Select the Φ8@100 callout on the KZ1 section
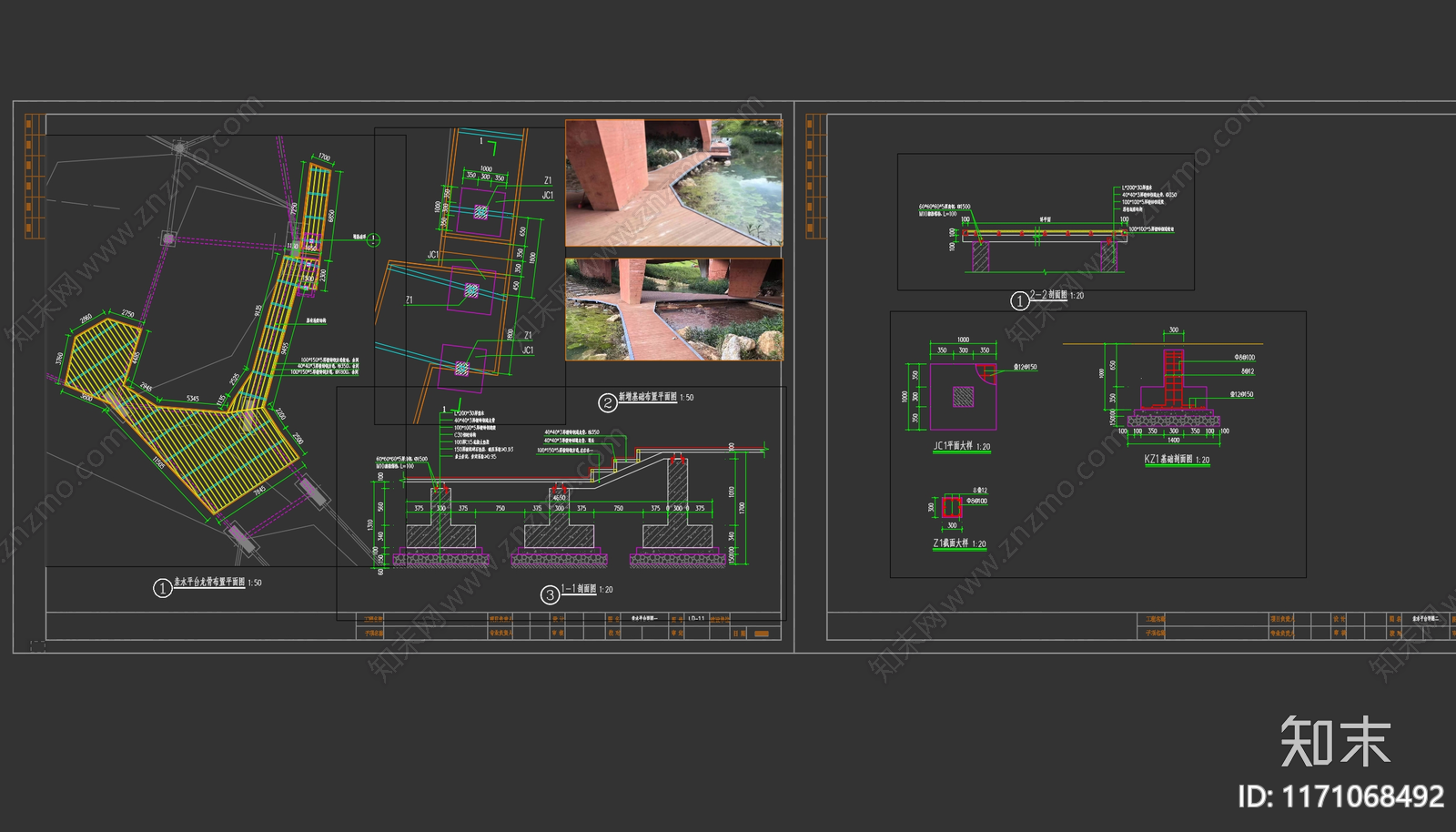1456x832 pixels. tap(1245, 358)
